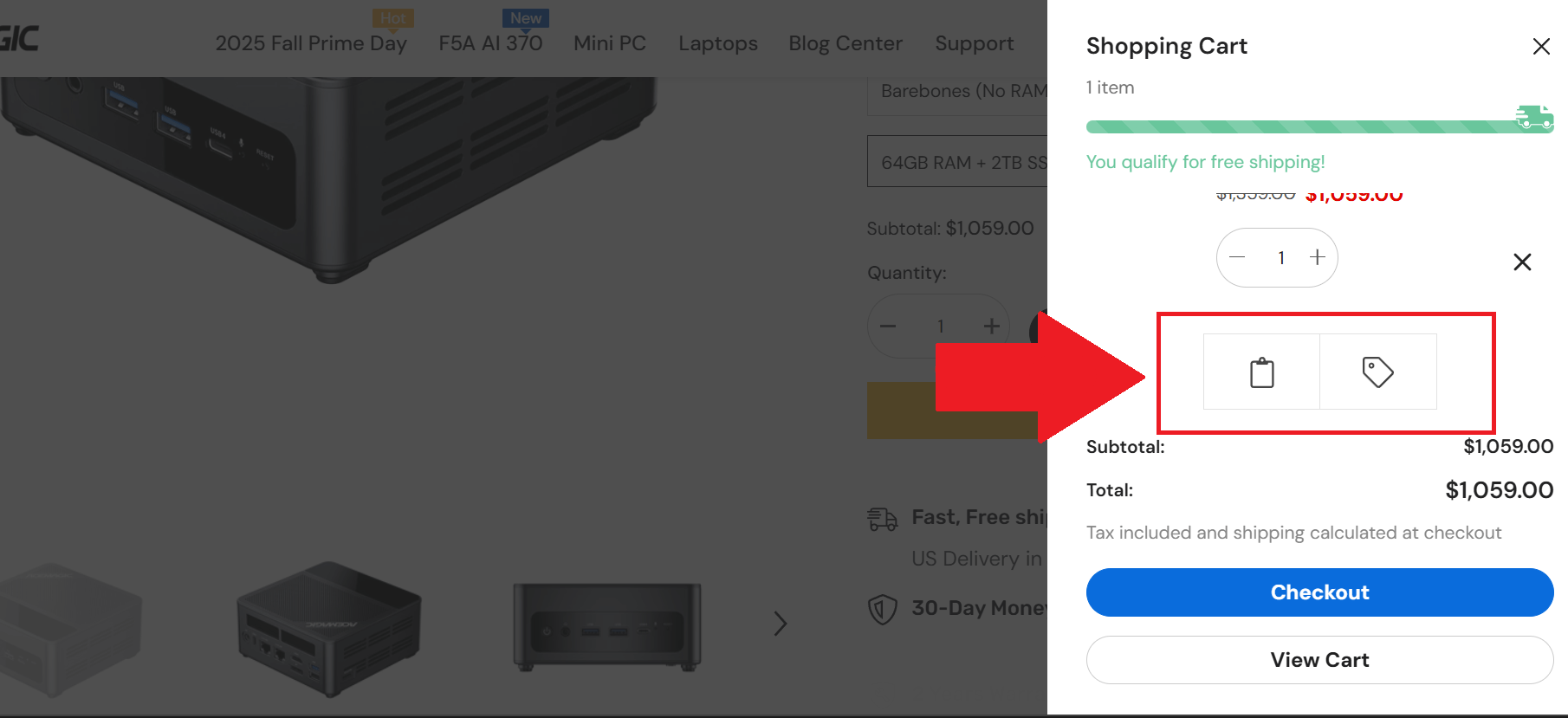This screenshot has width=1568, height=718.
Task: Go to Laptops in the navigation
Action: [717, 43]
